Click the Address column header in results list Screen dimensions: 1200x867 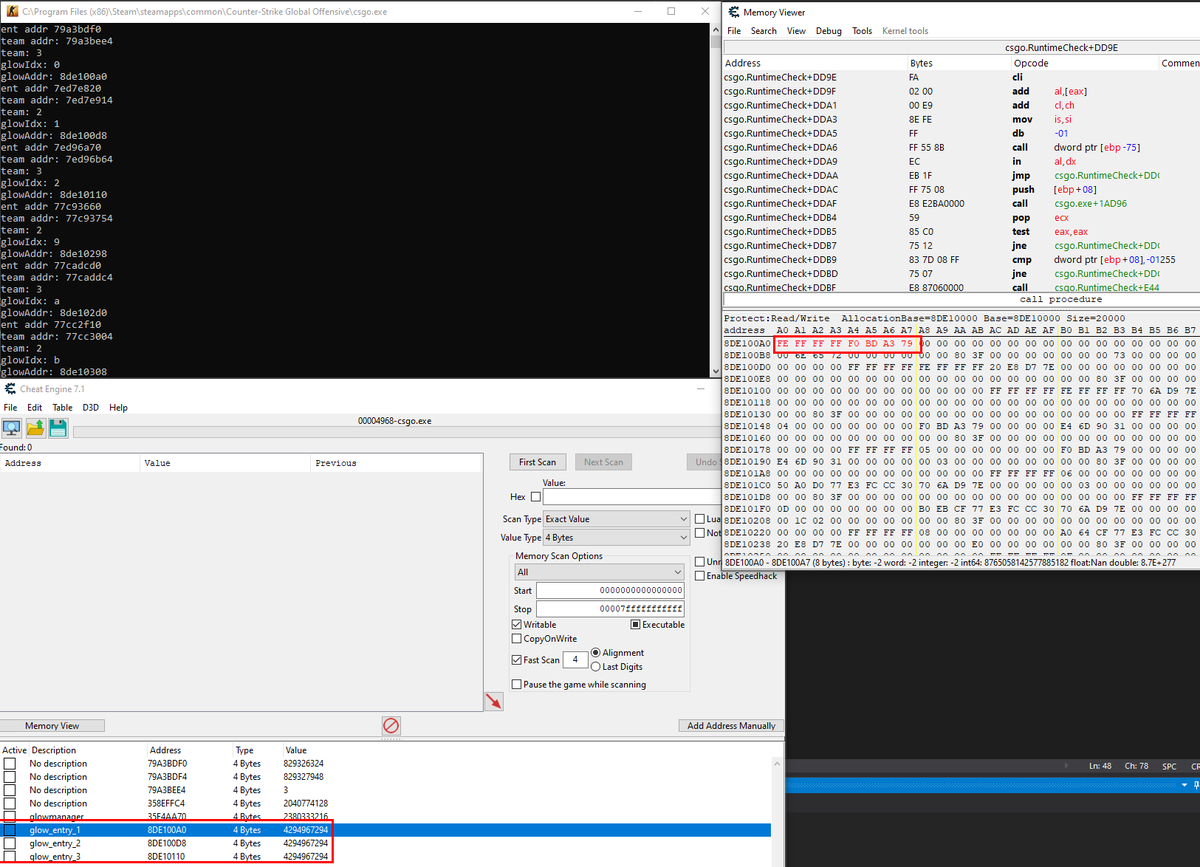tap(70, 463)
